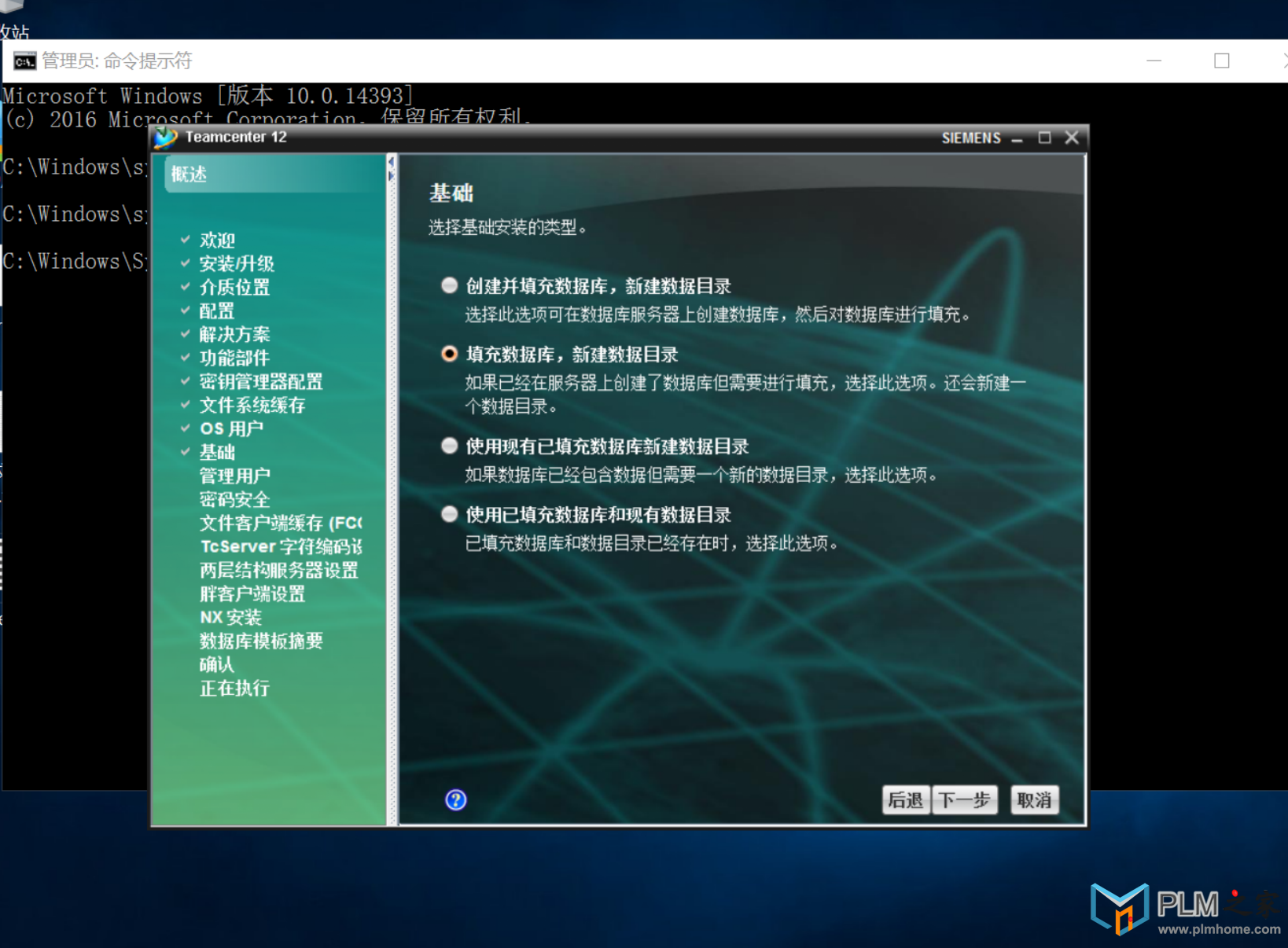Minimize the command prompt window
The height and width of the screenshot is (948, 1288).
point(1154,61)
